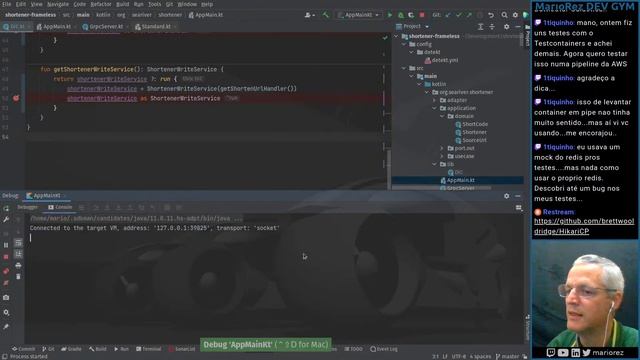
Task: Toggle soft-wrap in the console toolbar
Action: [x=18, y=243]
